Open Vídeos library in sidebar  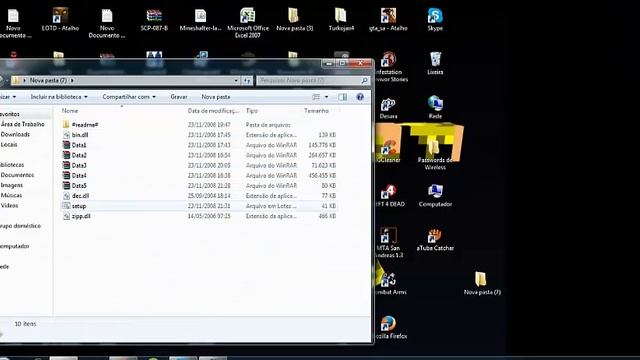pos(9,206)
